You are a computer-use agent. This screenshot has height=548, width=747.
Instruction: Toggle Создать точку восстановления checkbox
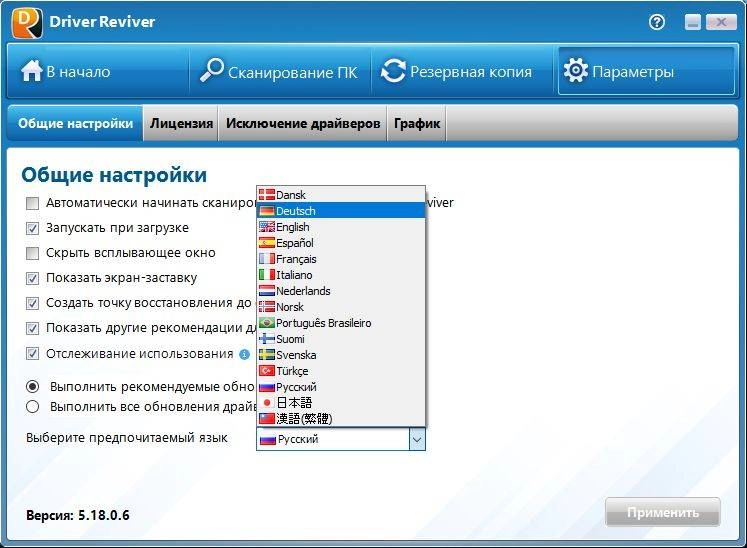(x=32, y=303)
